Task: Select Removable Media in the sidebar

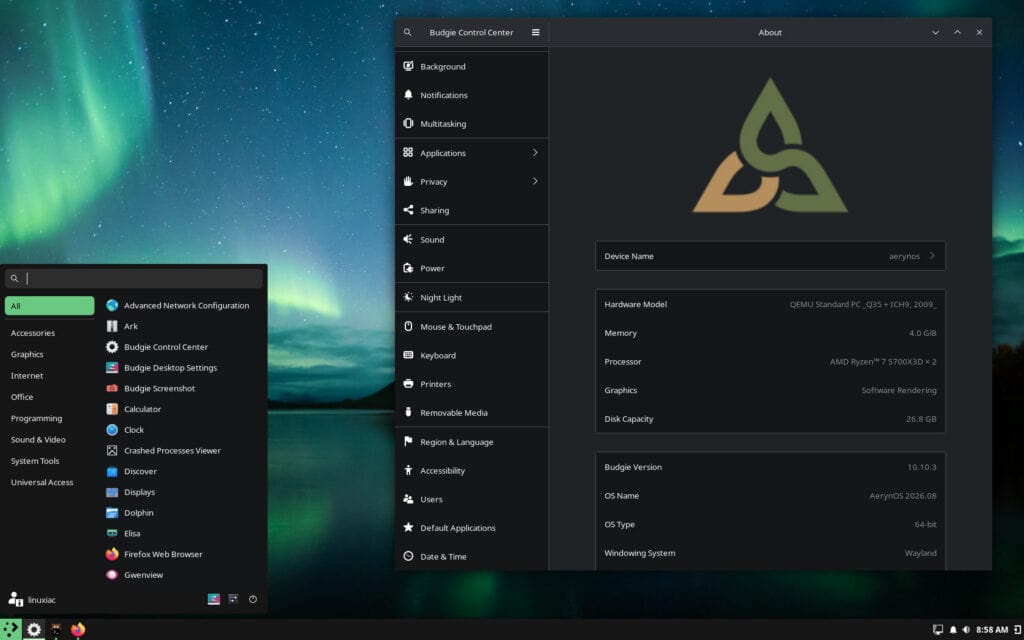Action: 472,413
